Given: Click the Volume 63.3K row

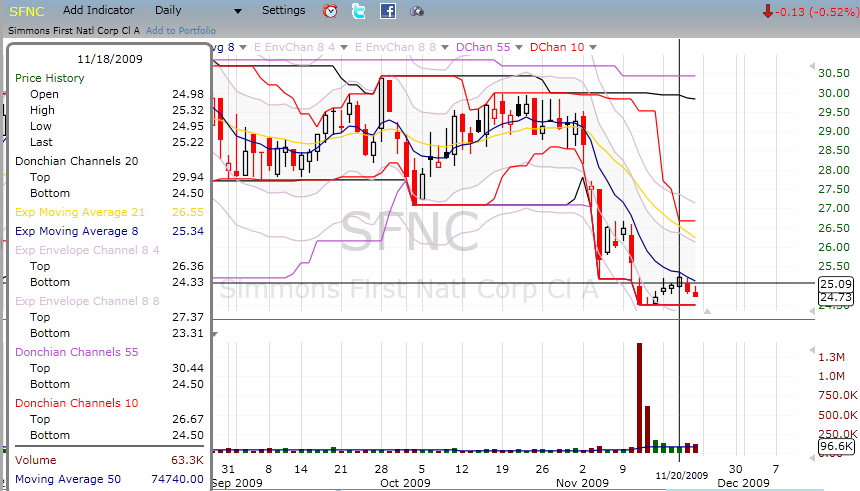Looking at the screenshot, I should tap(109, 460).
